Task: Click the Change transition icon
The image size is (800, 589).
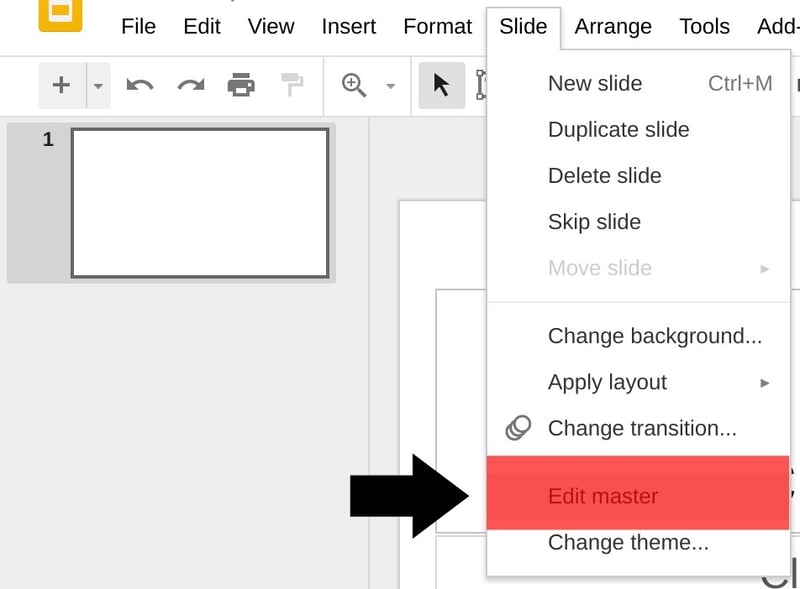Action: 516,428
